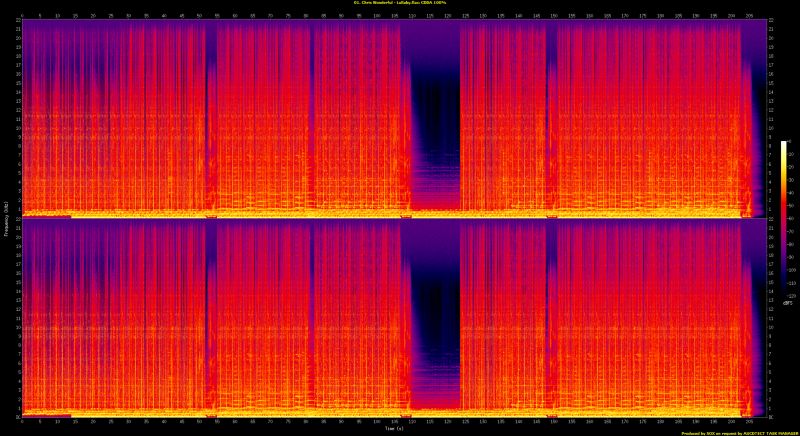Click the dBFS color scale bar

click(x=784, y=220)
